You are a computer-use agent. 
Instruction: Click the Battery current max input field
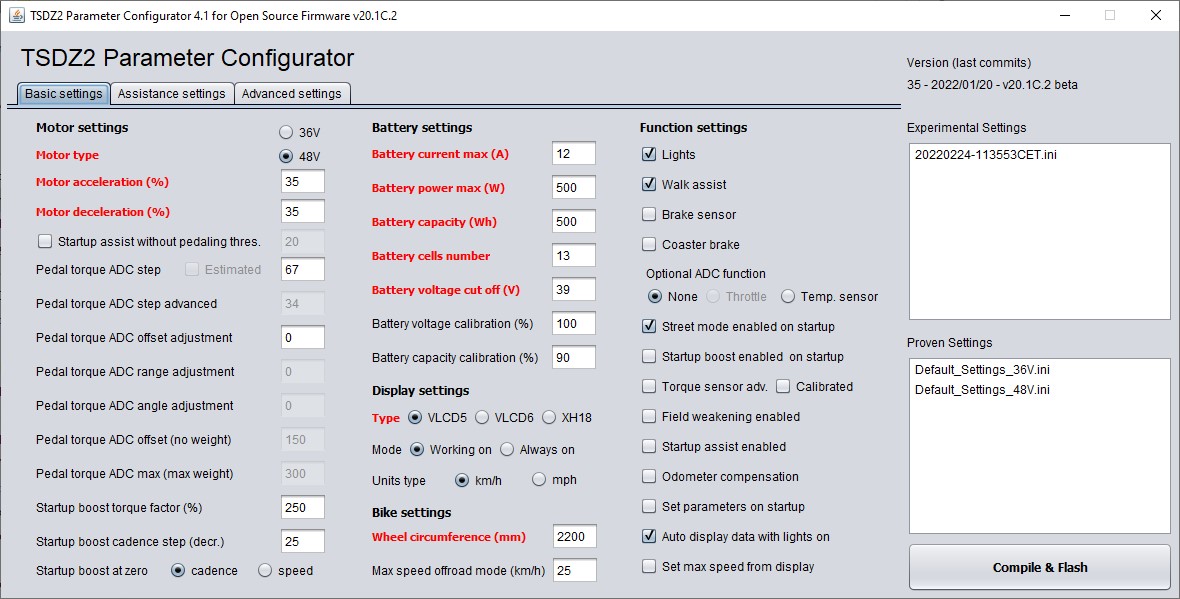pyautogui.click(x=573, y=154)
